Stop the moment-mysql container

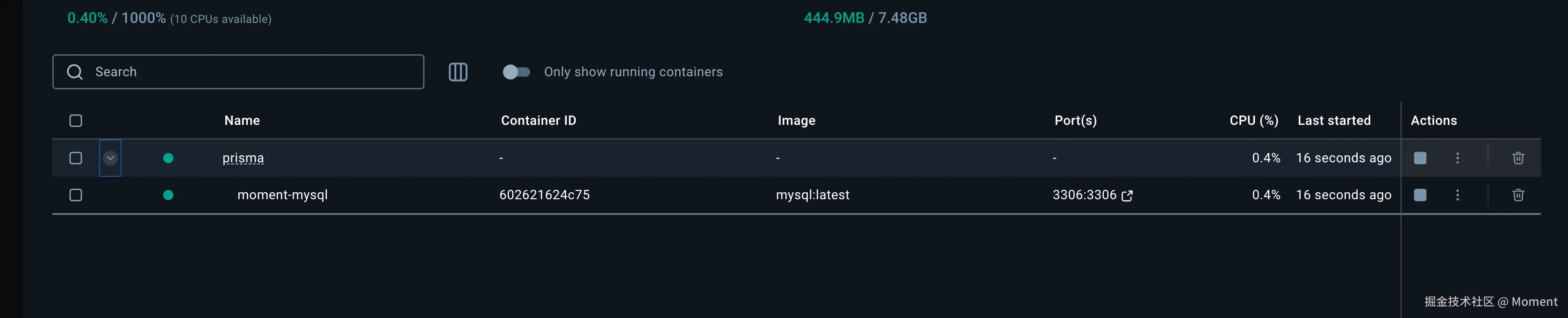click(x=1420, y=195)
